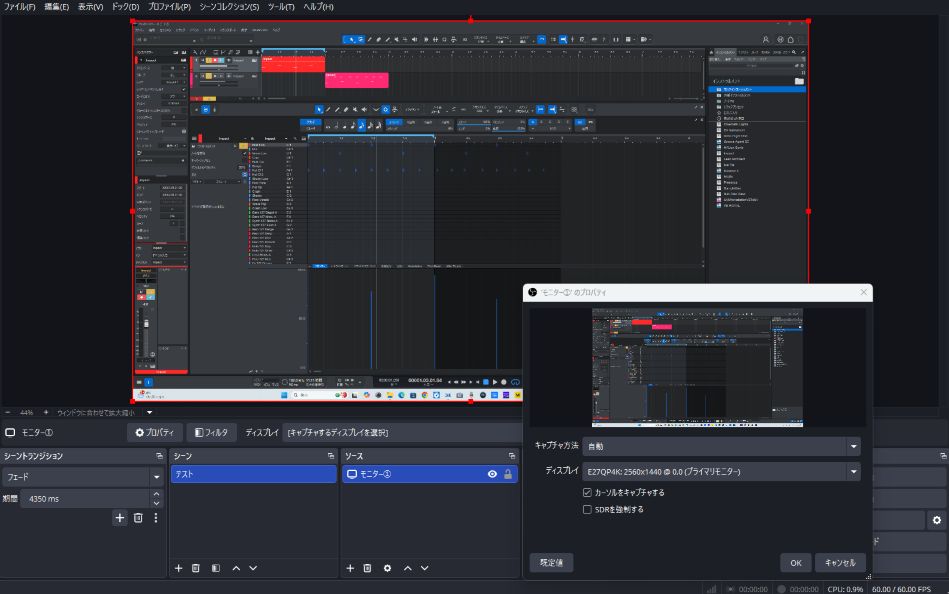This screenshot has width=949, height=594.
Task: Open the ファイル(F) menu
Action: point(20,7)
